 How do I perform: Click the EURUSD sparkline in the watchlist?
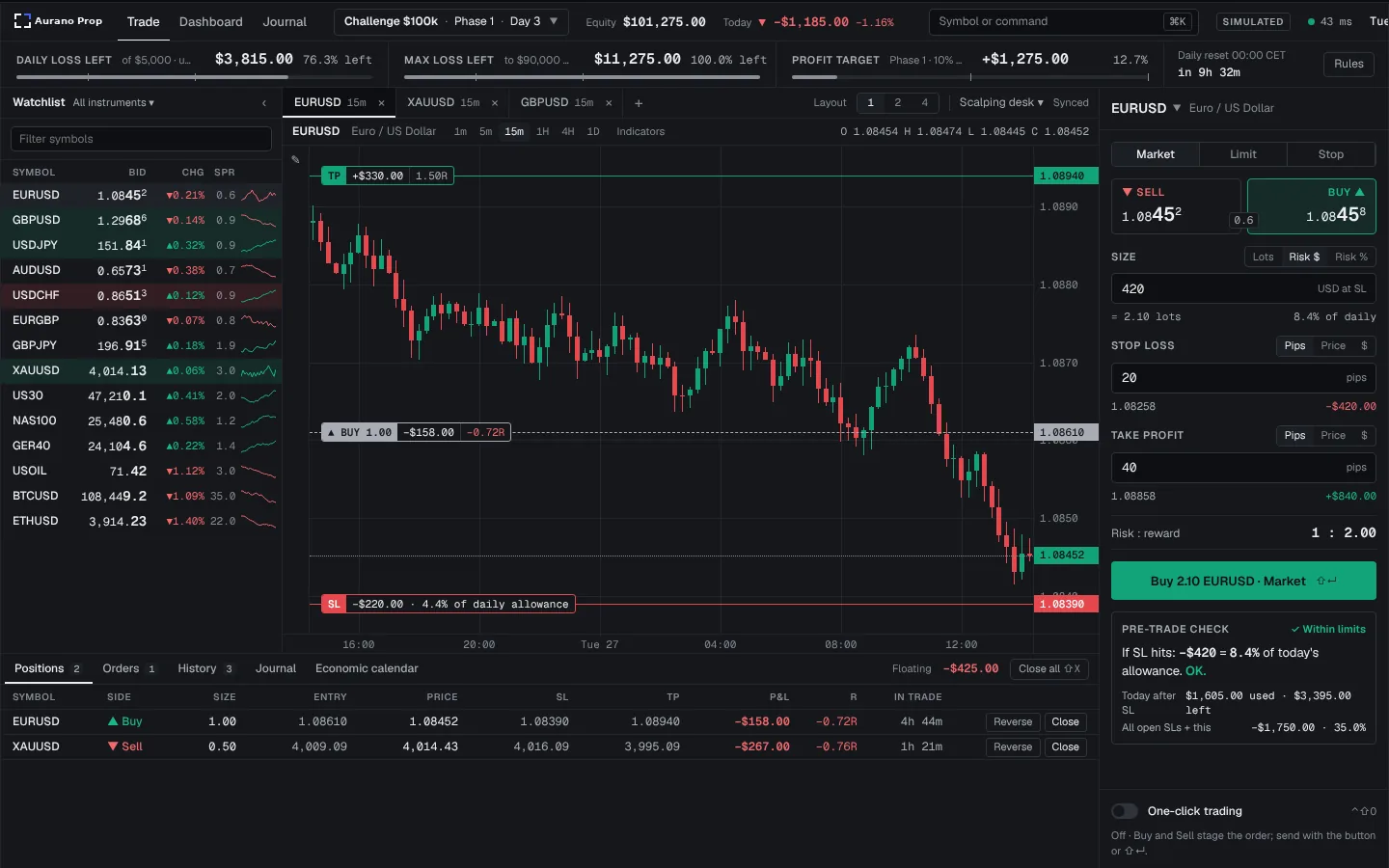click(x=259, y=195)
